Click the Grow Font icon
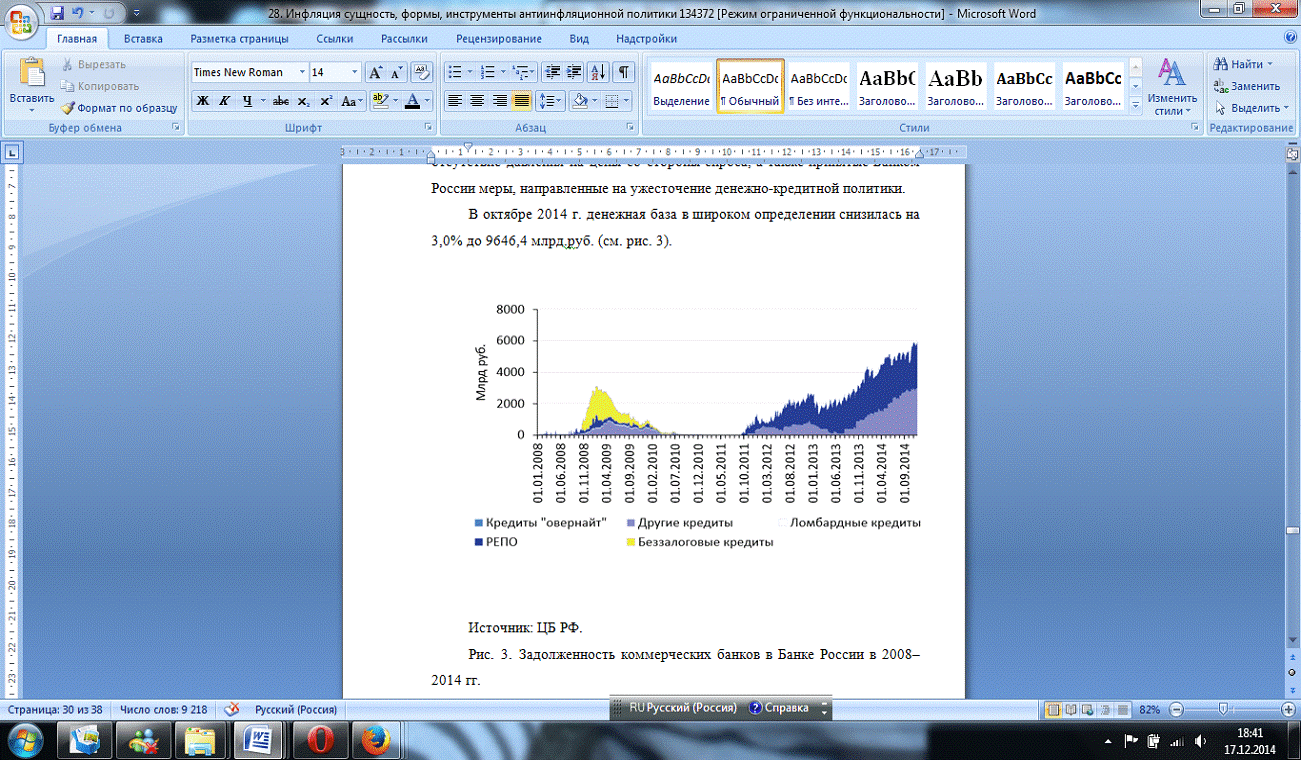This screenshot has height=760, width=1301. click(376, 72)
